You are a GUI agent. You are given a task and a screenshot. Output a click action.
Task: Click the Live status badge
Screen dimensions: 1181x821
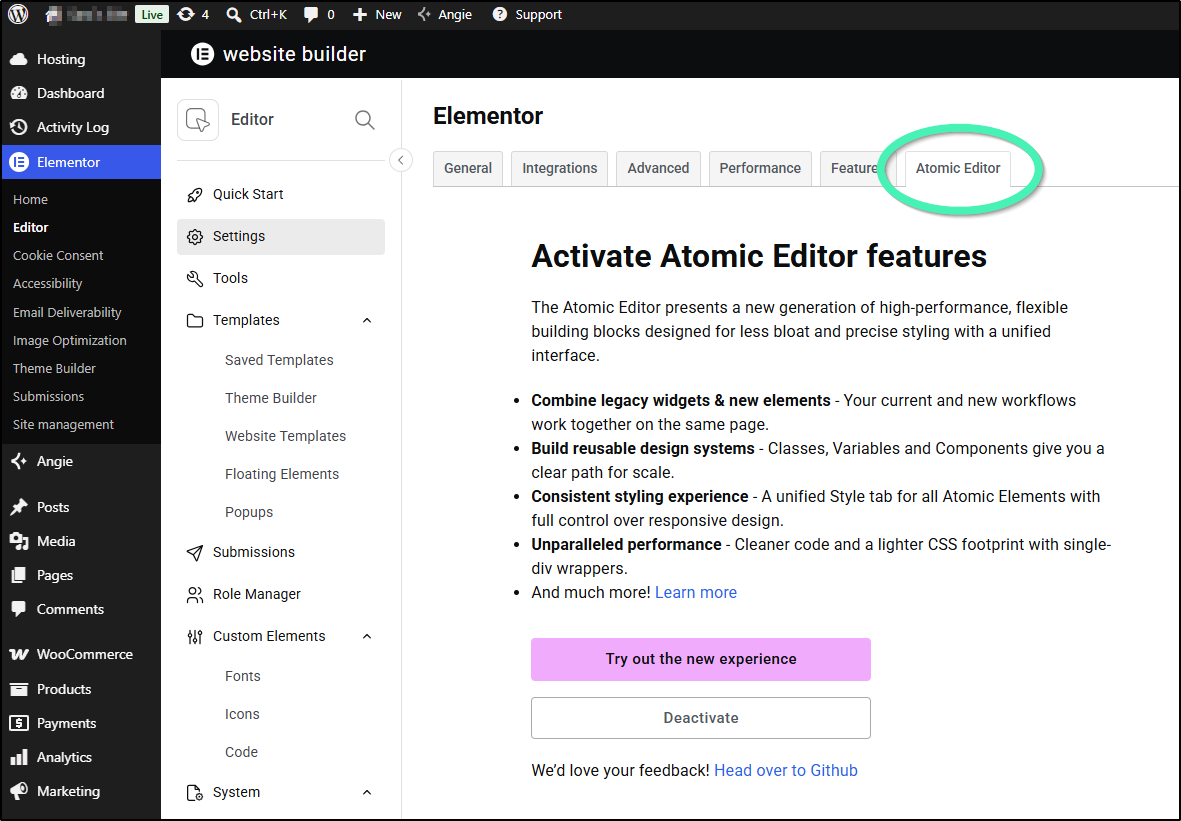click(151, 14)
